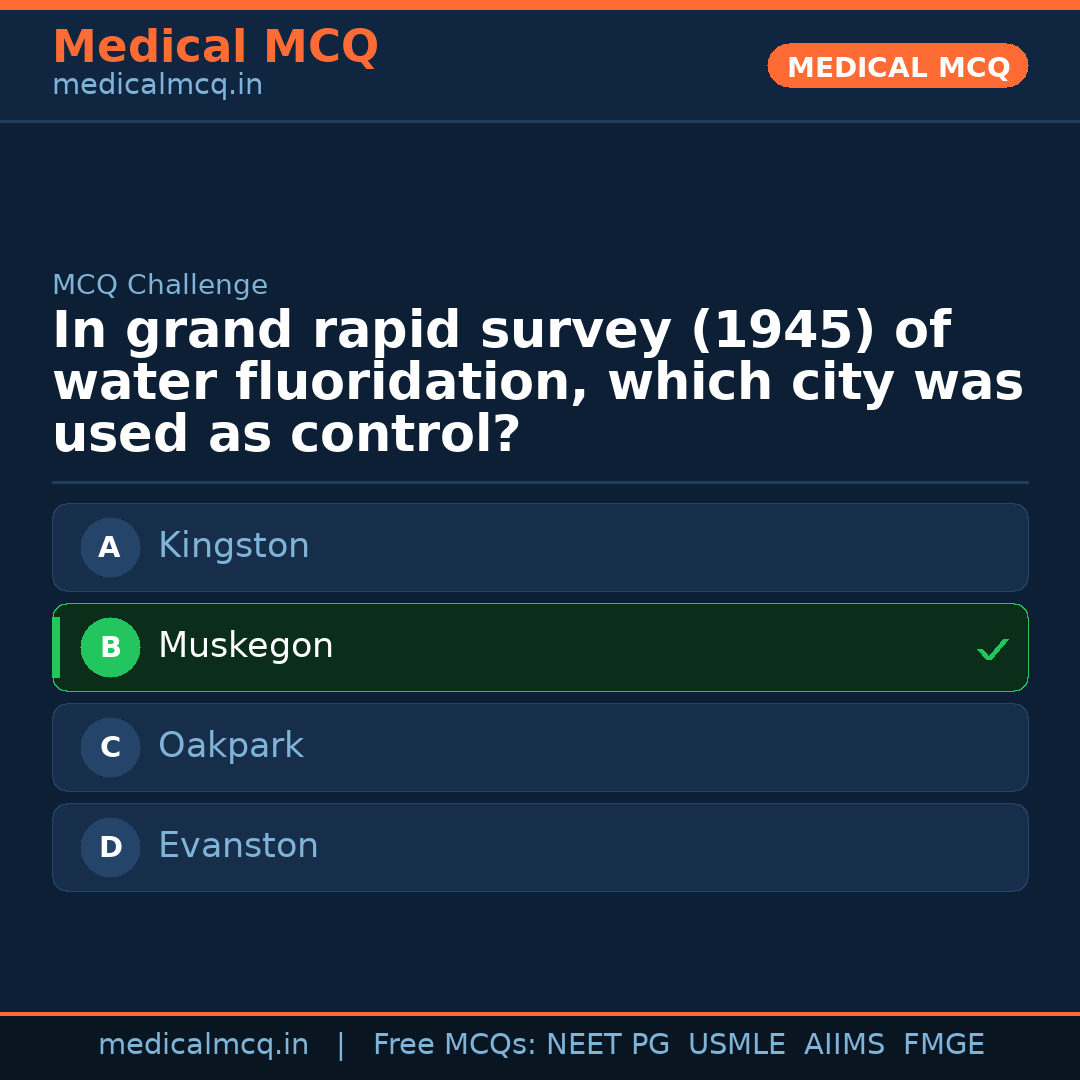1080x1080 pixels.
Task: Click the MCQ Challenge heading text
Action: pos(160,285)
